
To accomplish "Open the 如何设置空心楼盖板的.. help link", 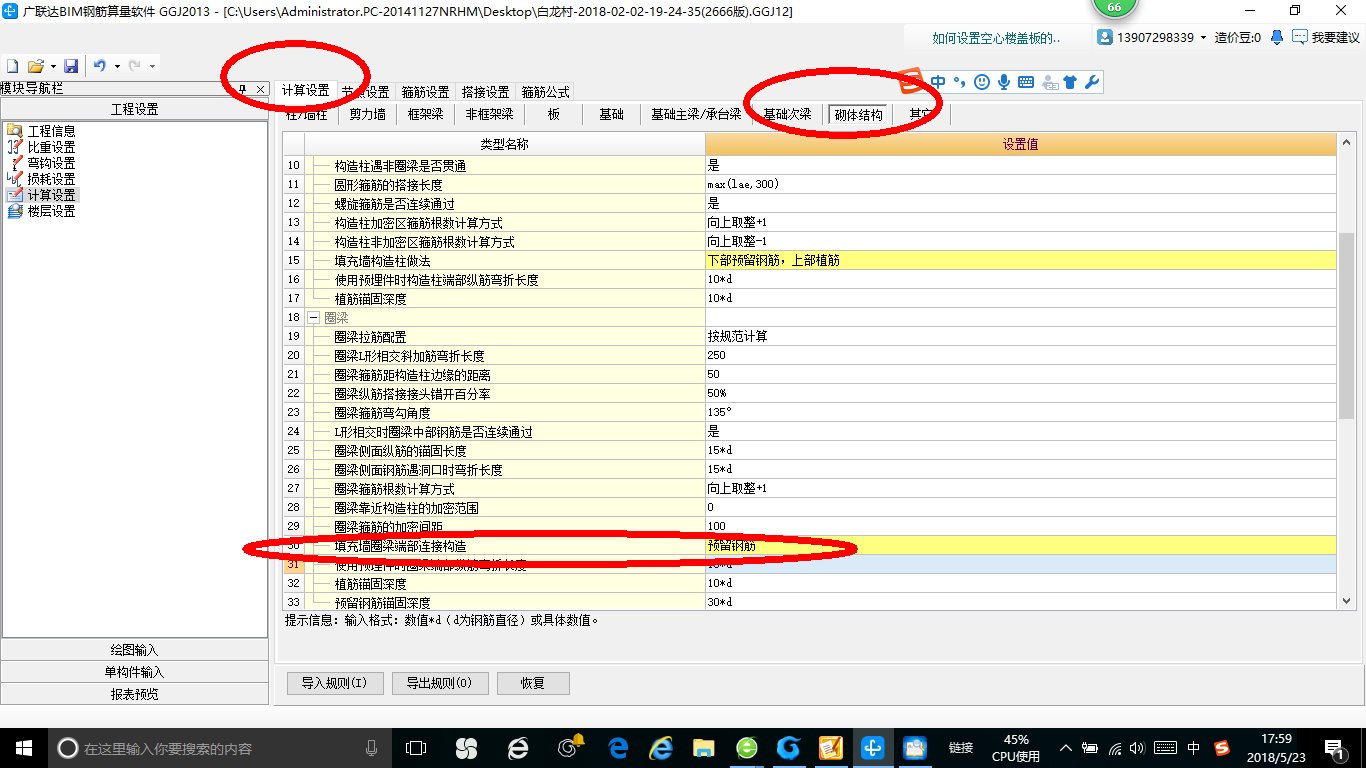I will pyautogui.click(x=995, y=38).
